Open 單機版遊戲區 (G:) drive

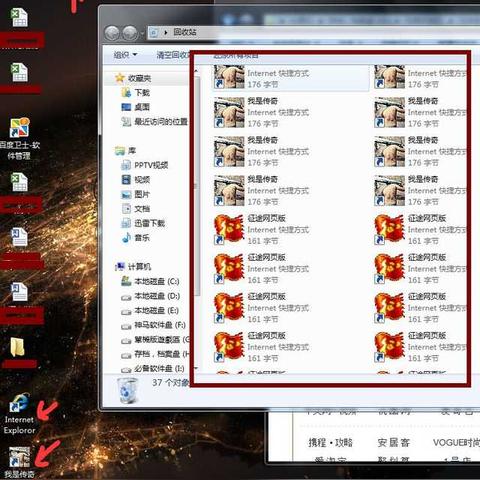click(x=162, y=339)
